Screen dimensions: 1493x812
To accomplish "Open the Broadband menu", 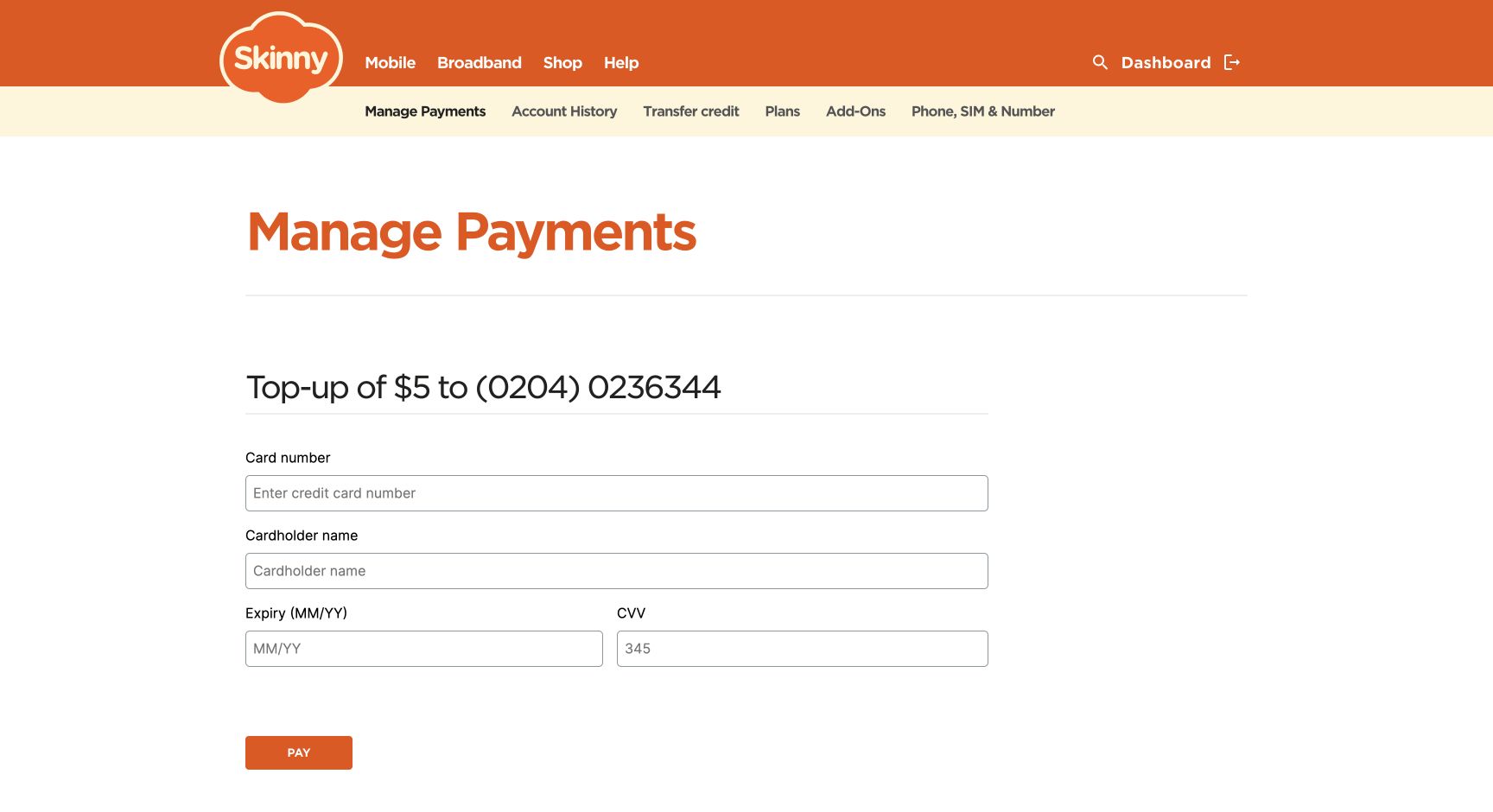I will [480, 63].
